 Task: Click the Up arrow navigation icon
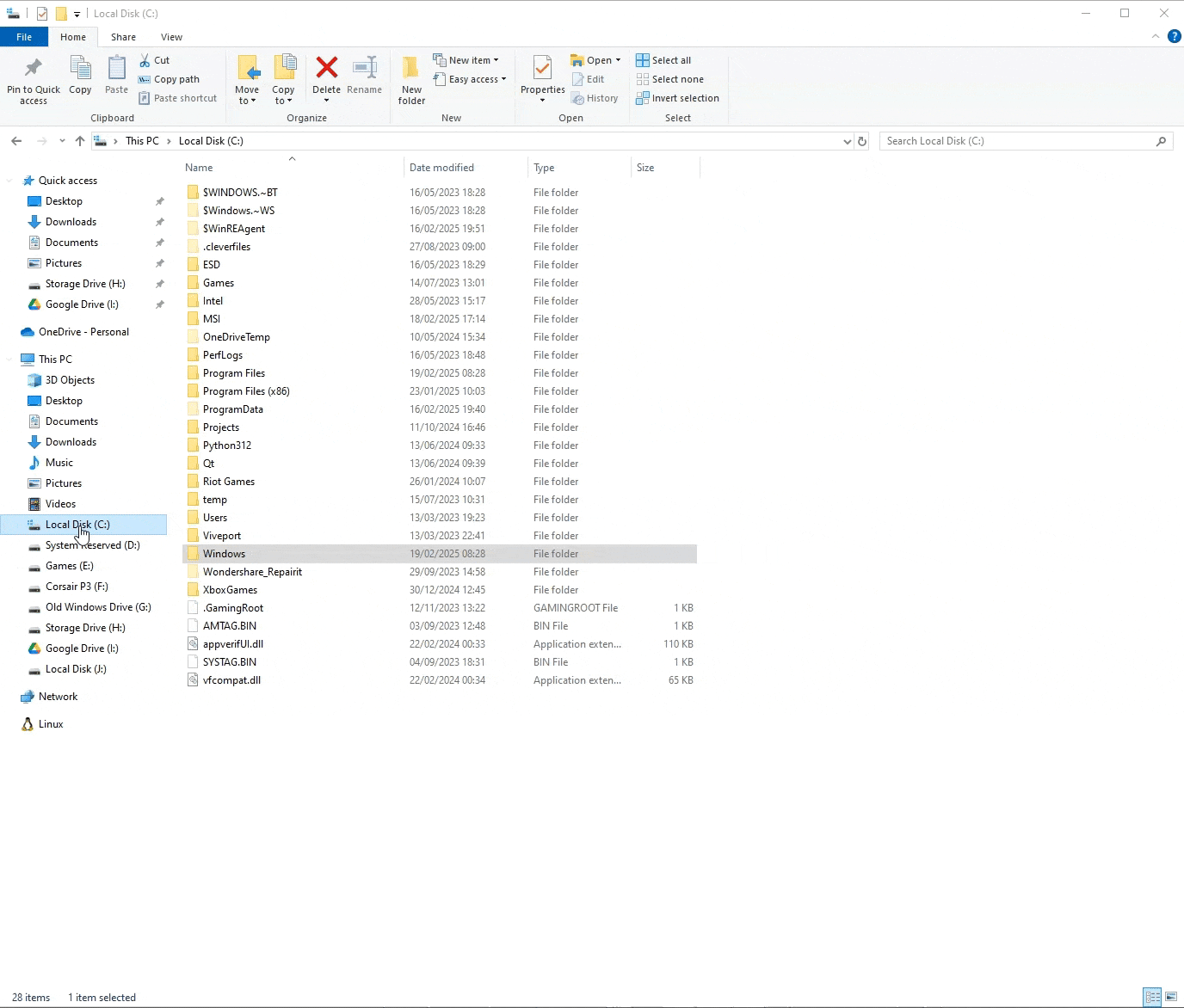(80, 141)
